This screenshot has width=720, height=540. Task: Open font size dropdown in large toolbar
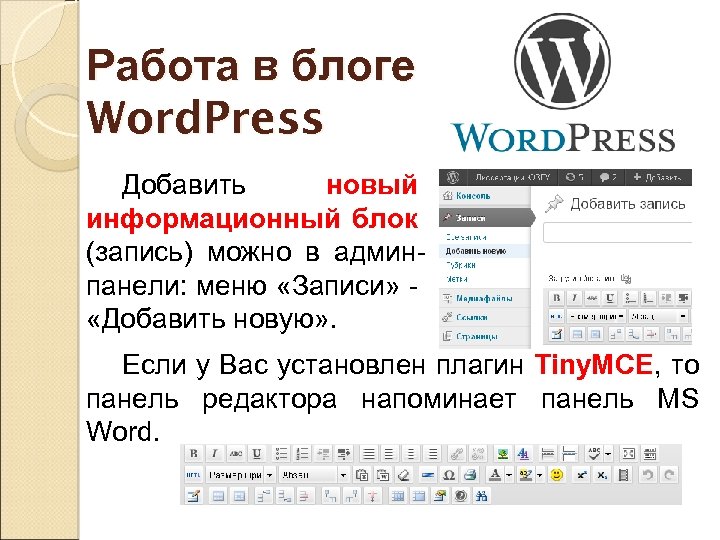coord(241,475)
